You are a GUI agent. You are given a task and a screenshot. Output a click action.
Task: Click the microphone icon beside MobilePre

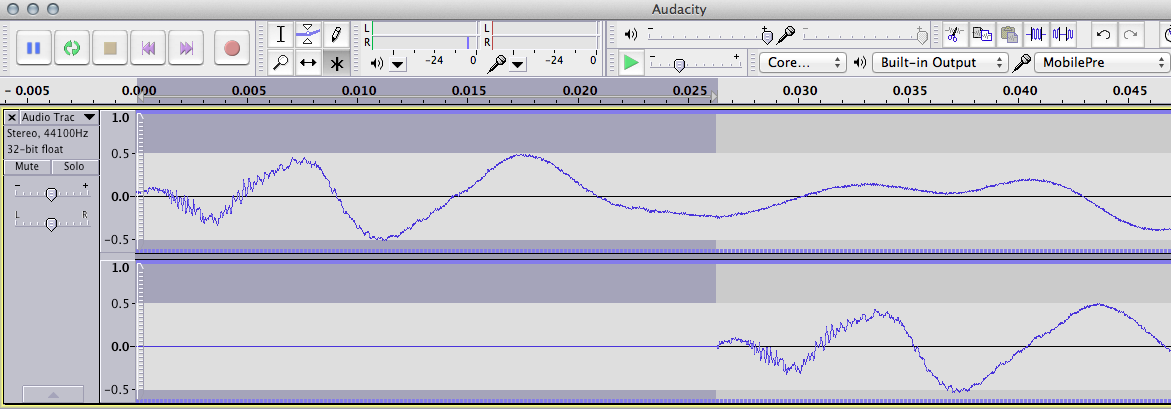[x=1021, y=63]
